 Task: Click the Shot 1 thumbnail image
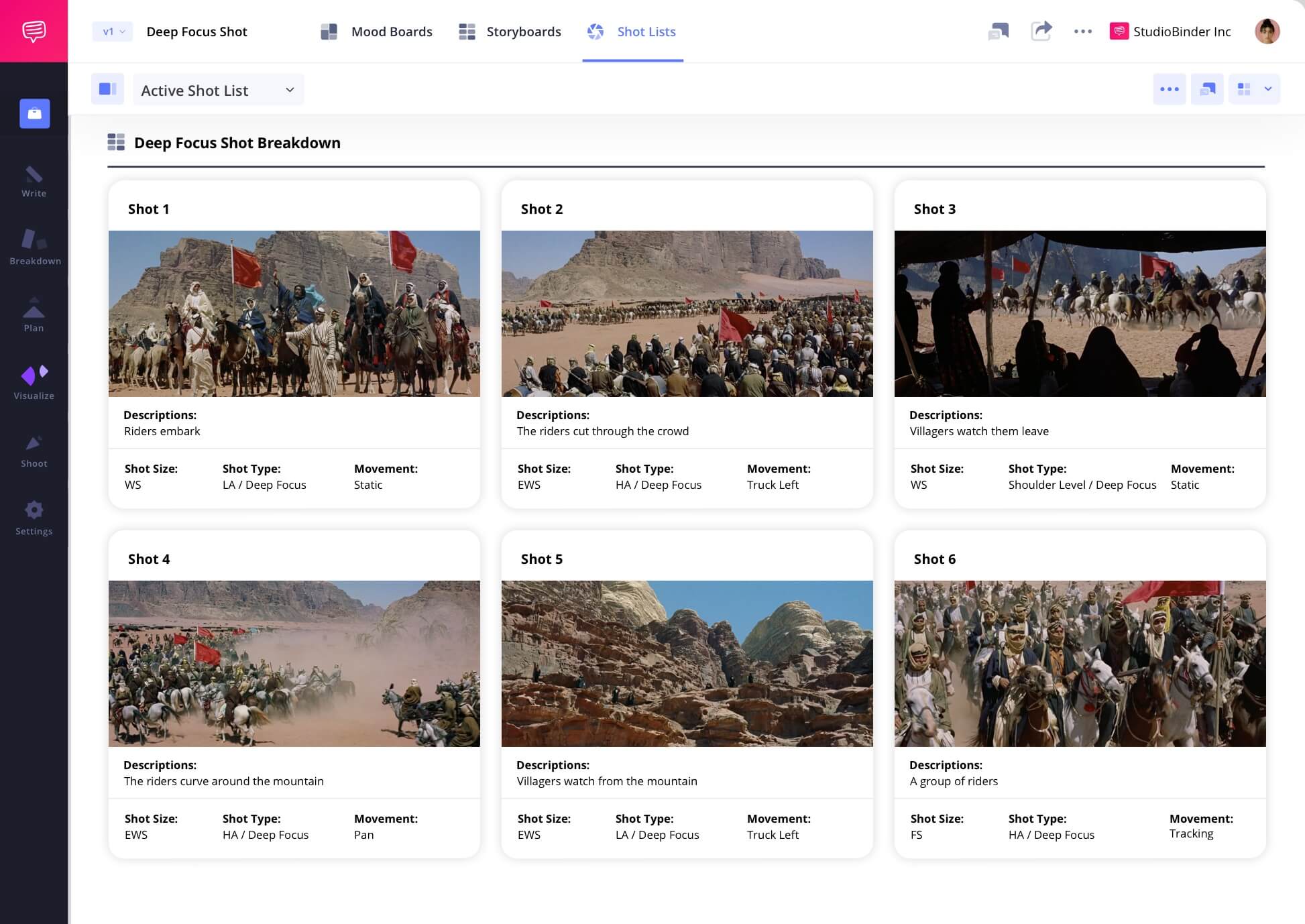point(294,313)
